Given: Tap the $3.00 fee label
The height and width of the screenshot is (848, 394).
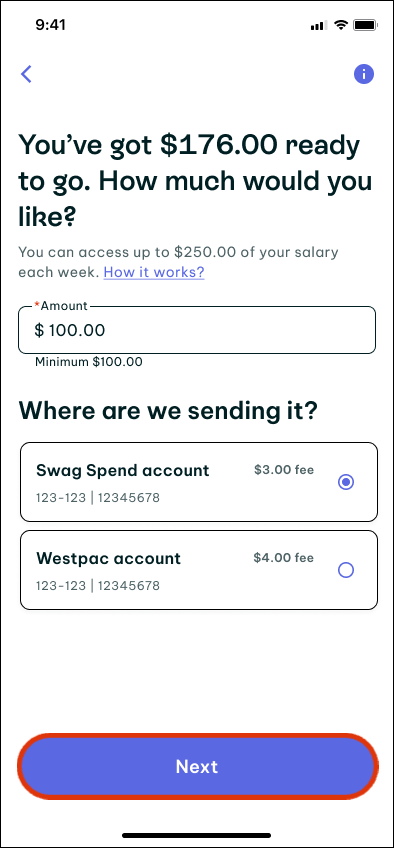Looking at the screenshot, I should coord(284,469).
